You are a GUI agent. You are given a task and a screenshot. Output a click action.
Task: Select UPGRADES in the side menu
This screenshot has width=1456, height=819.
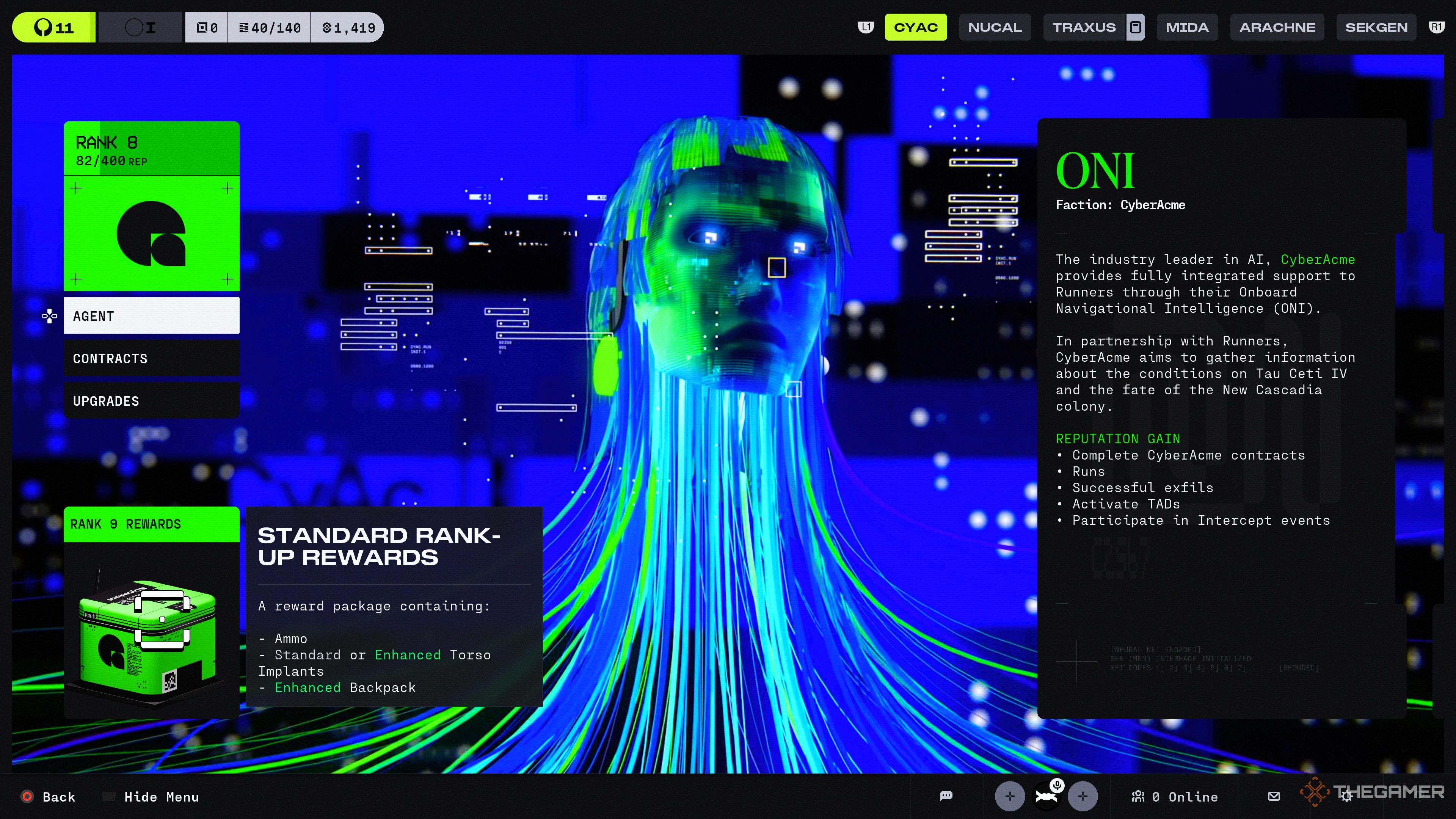[152, 401]
